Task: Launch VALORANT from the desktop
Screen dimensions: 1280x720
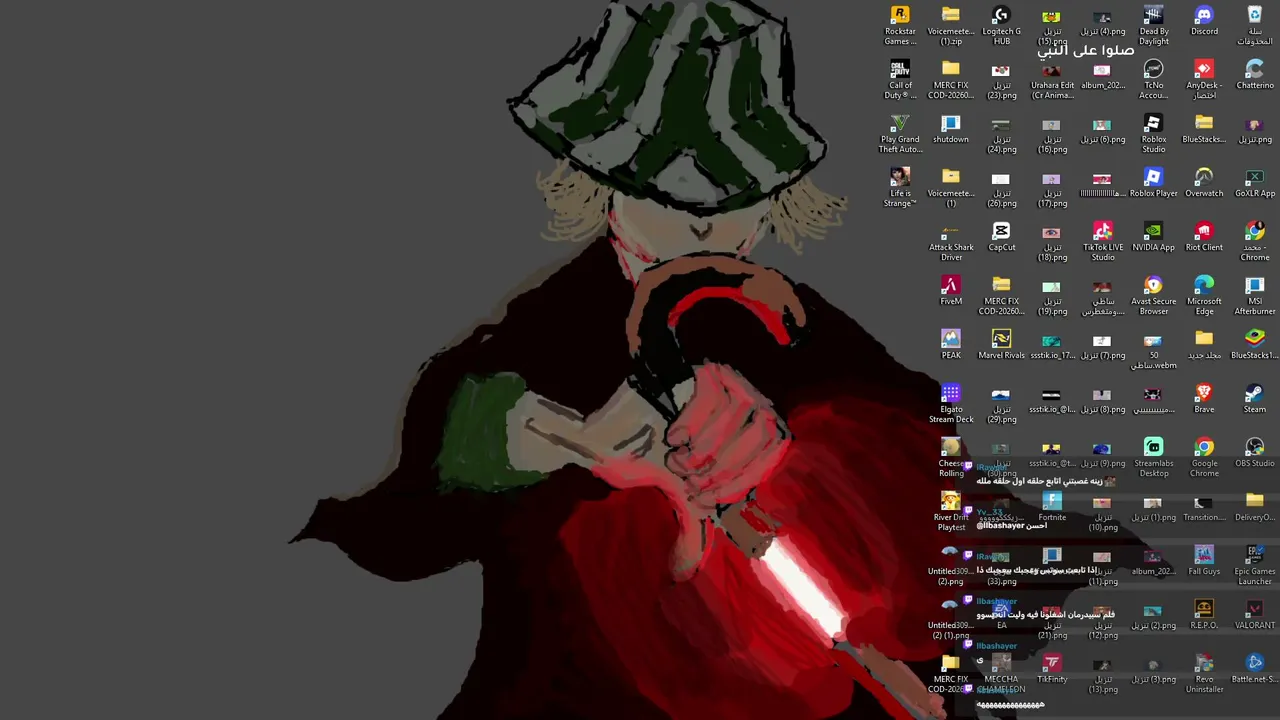Action: pos(1255,614)
